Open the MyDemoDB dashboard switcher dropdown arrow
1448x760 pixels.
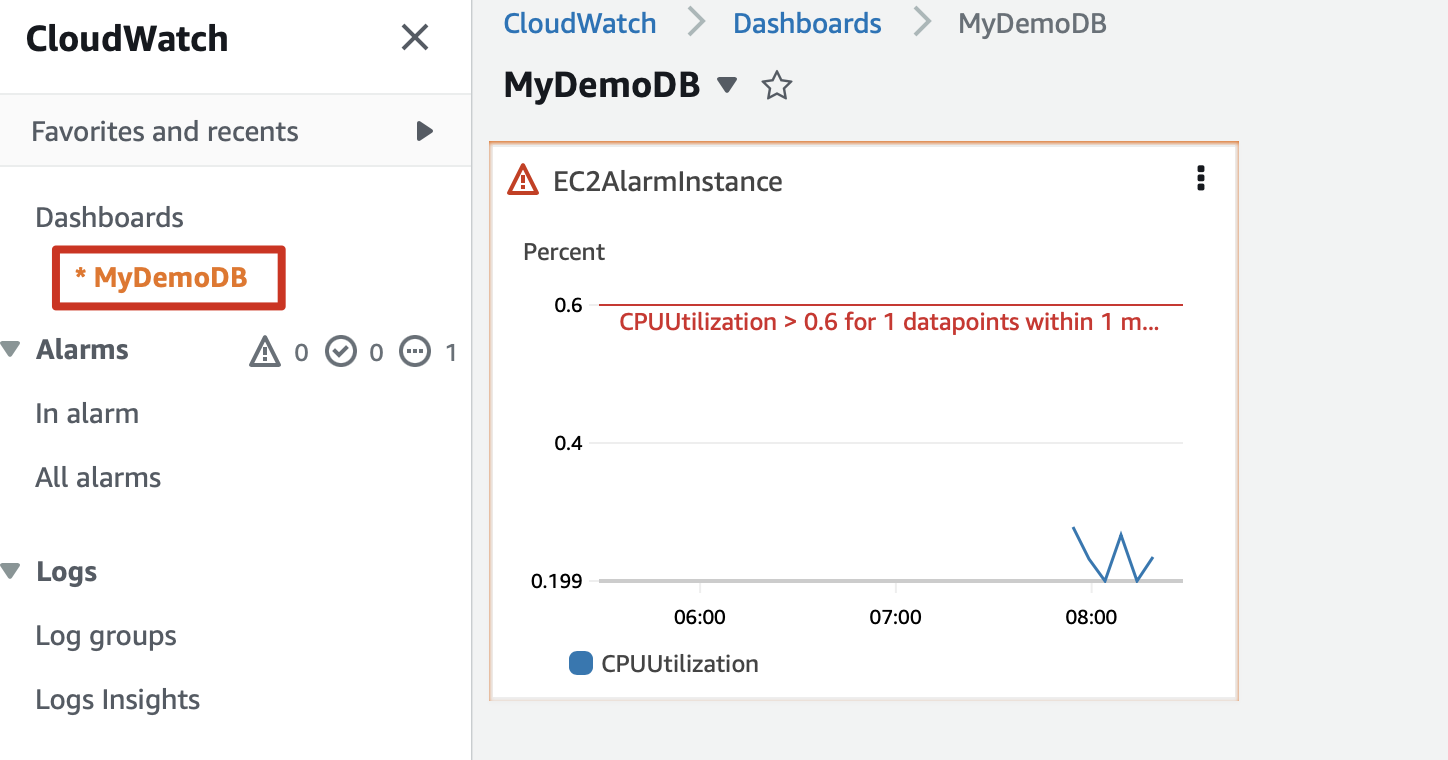click(728, 86)
